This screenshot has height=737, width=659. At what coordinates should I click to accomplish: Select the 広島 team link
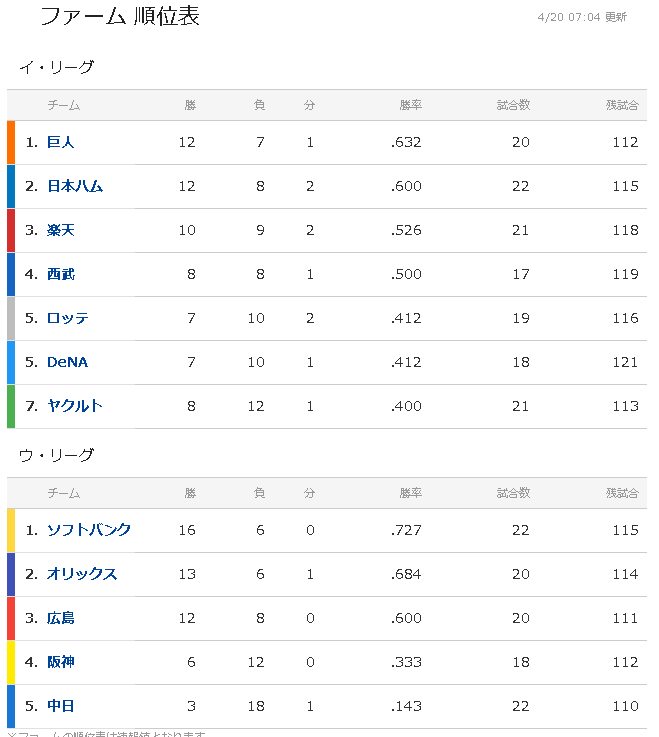pos(61,618)
